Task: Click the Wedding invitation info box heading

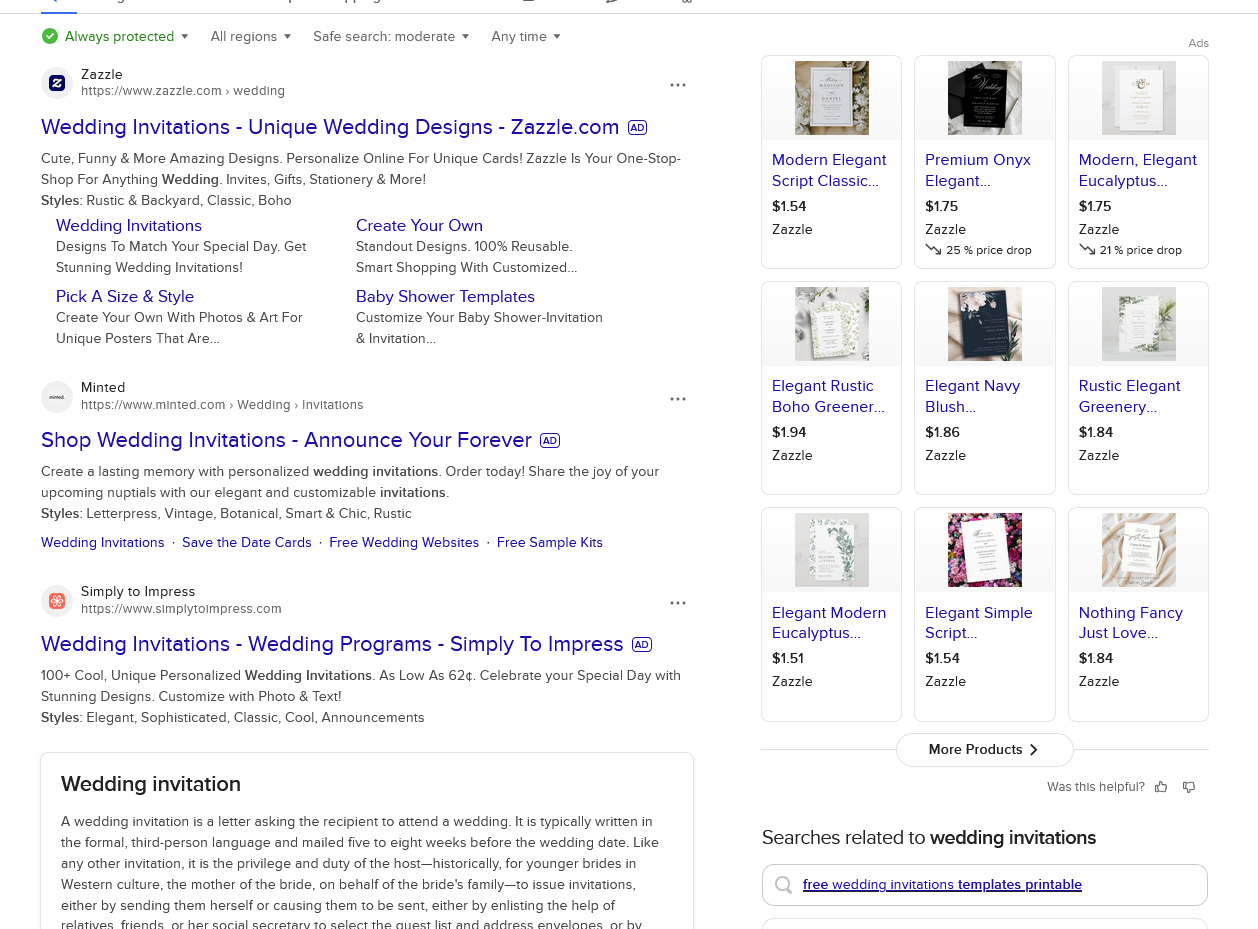Action: (x=151, y=784)
